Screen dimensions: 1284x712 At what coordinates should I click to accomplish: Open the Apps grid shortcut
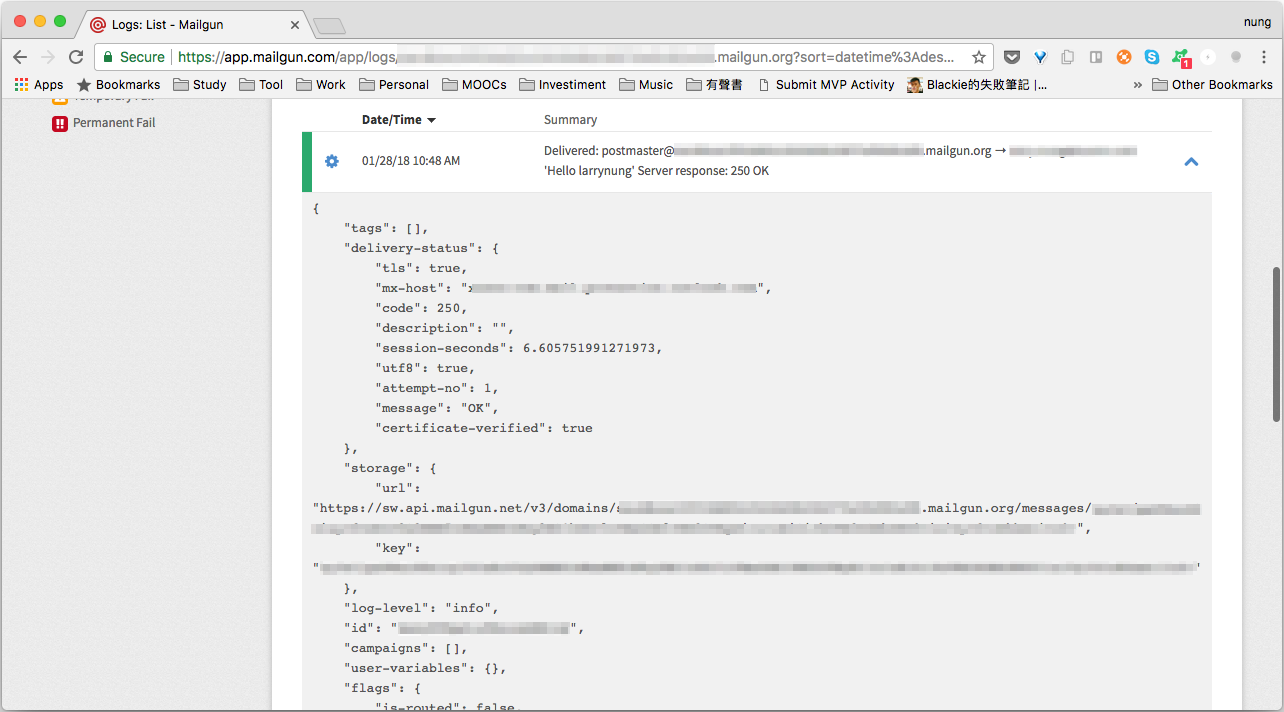tap(38, 85)
